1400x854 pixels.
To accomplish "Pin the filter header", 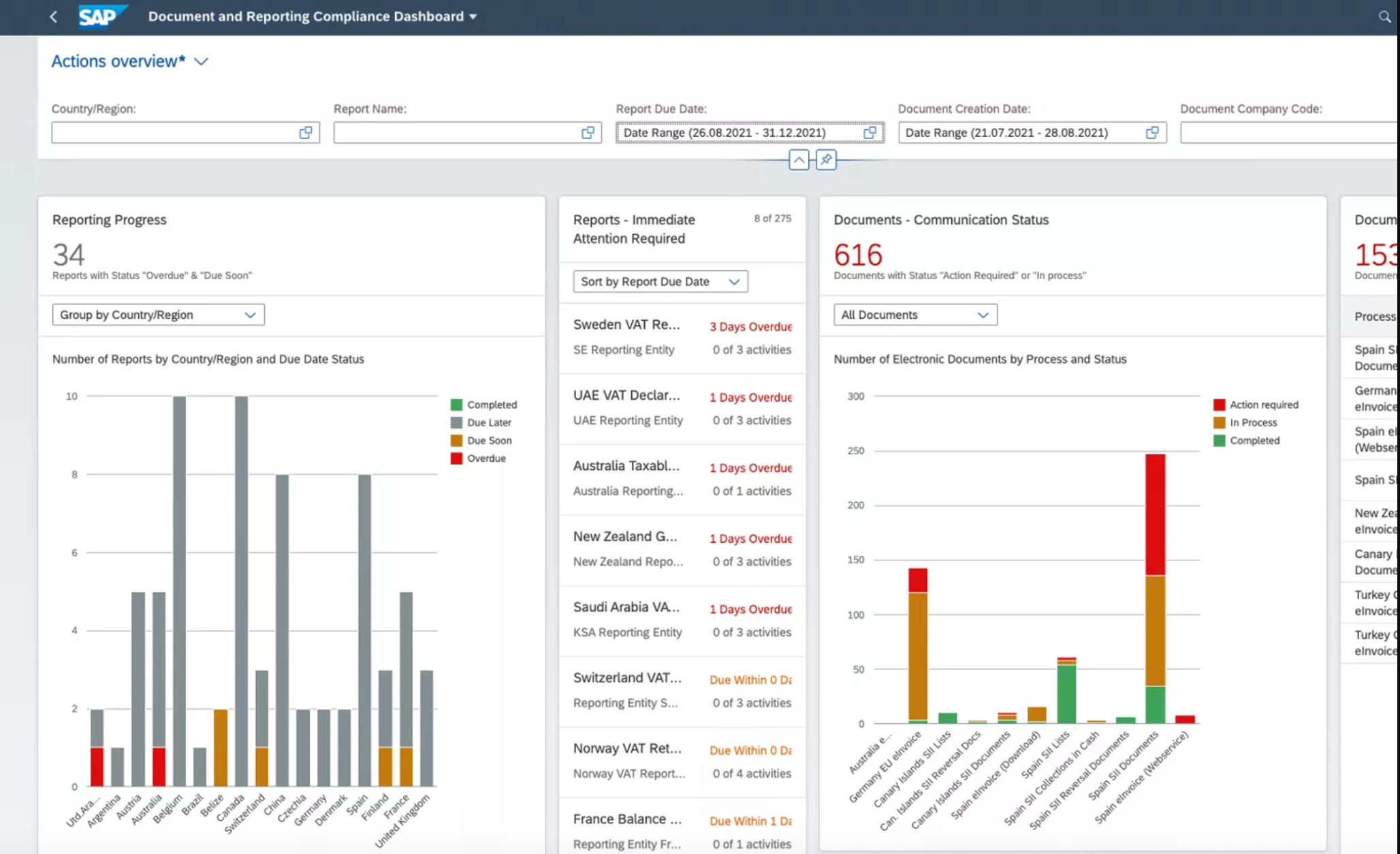I will pyautogui.click(x=826, y=160).
